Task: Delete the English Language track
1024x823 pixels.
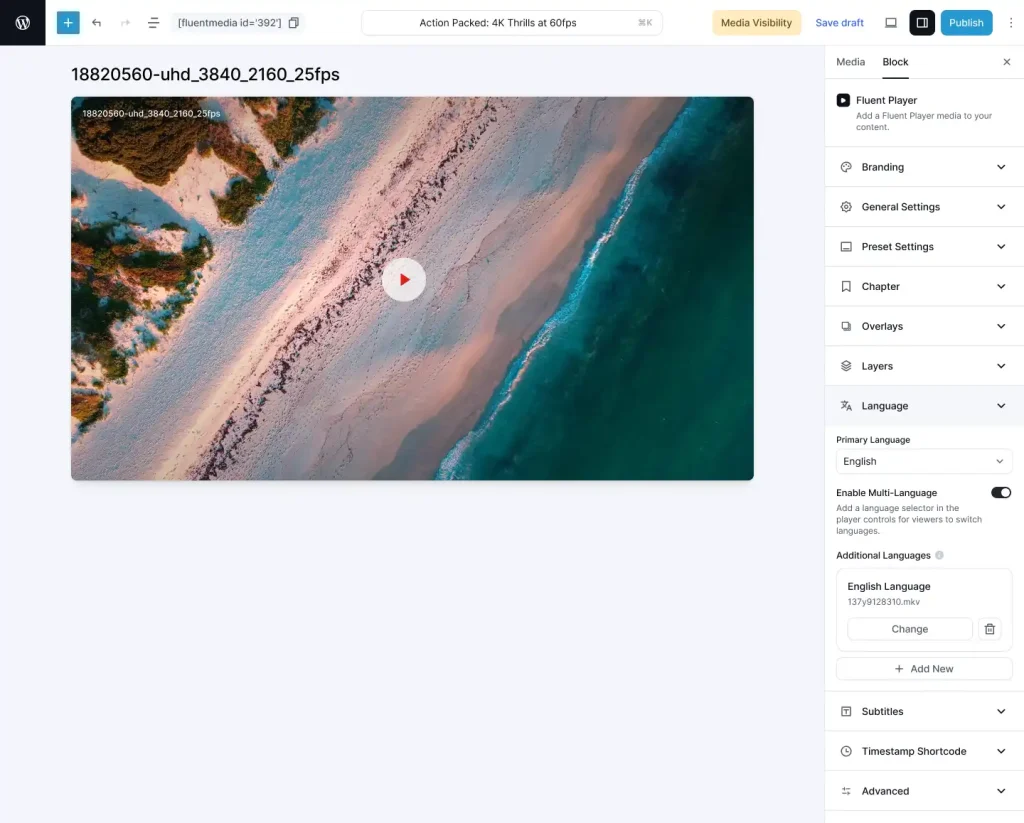Action: [989, 629]
